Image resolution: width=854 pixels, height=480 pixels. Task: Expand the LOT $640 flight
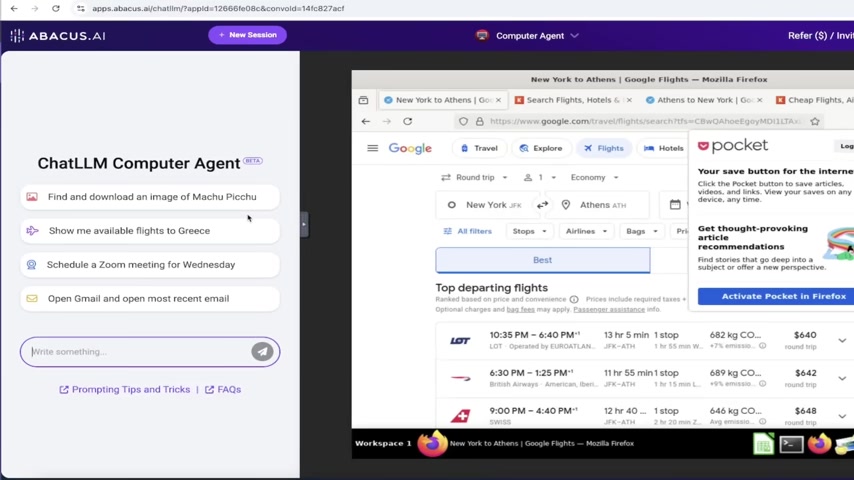842,341
